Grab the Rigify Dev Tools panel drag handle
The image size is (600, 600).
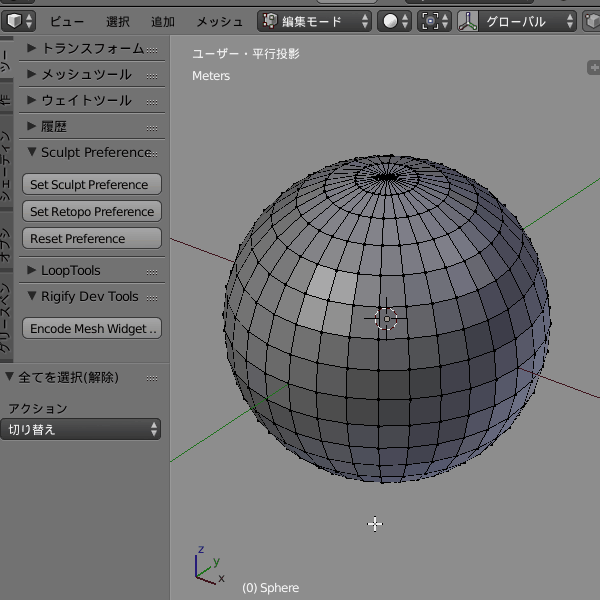point(152,298)
